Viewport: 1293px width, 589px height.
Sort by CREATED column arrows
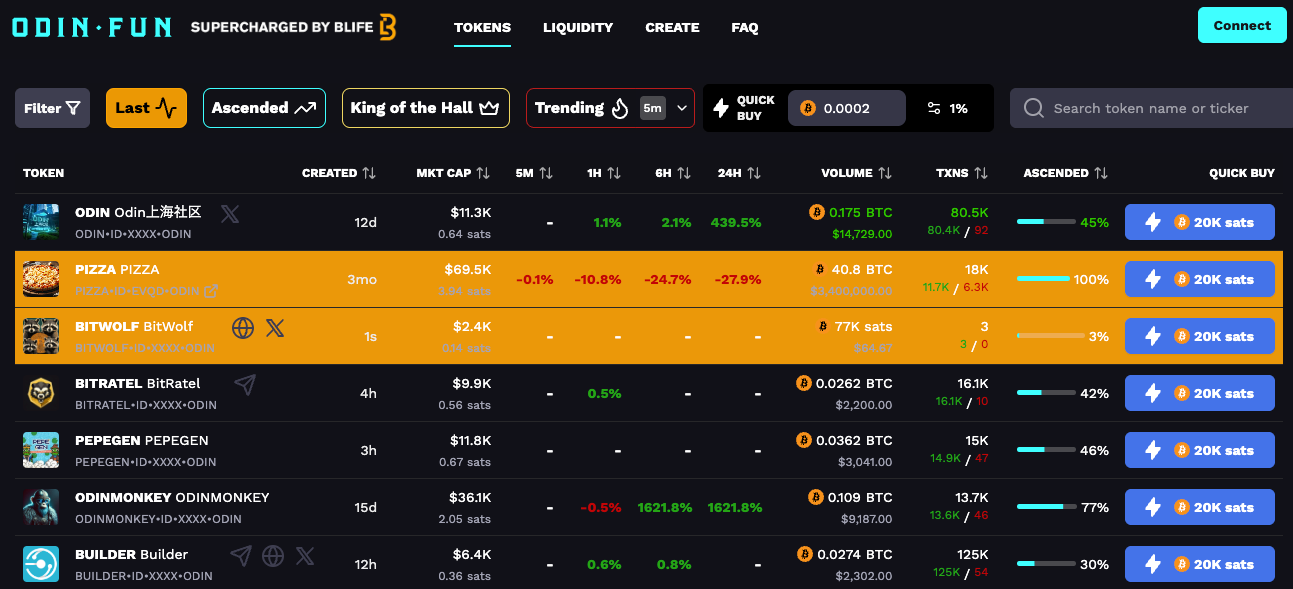click(369, 173)
